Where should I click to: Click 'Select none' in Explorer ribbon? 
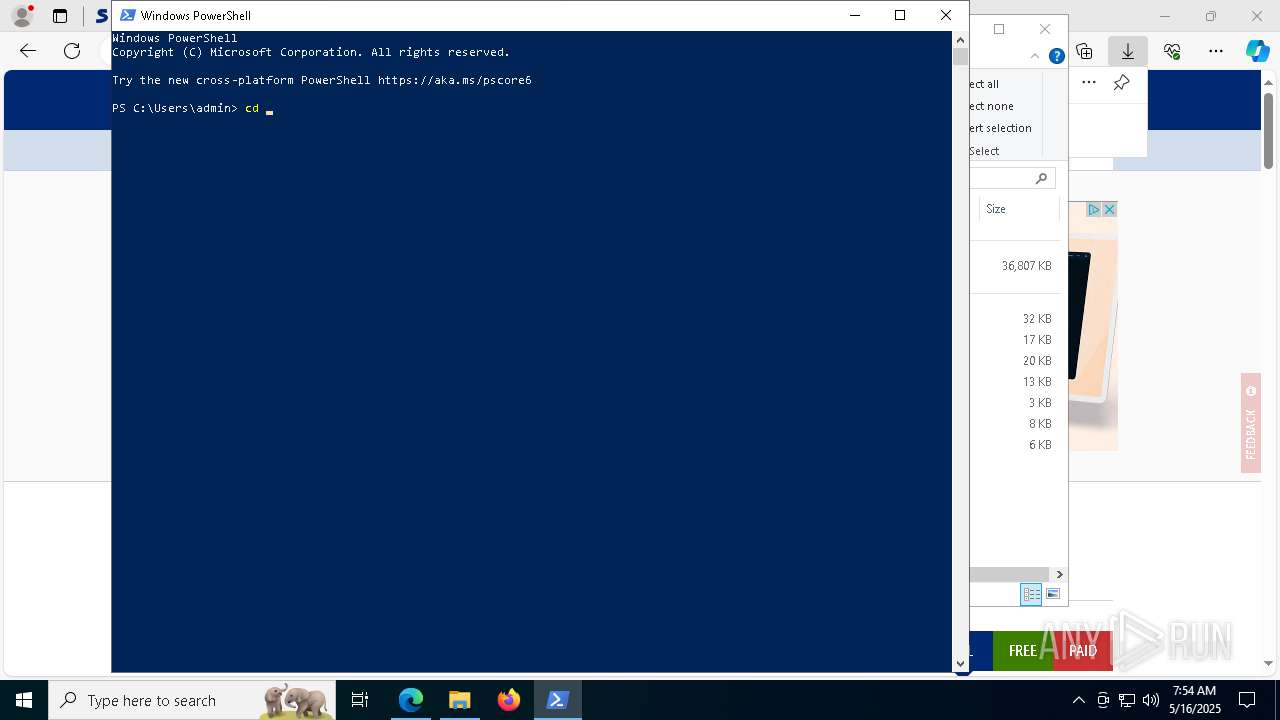coord(991,106)
